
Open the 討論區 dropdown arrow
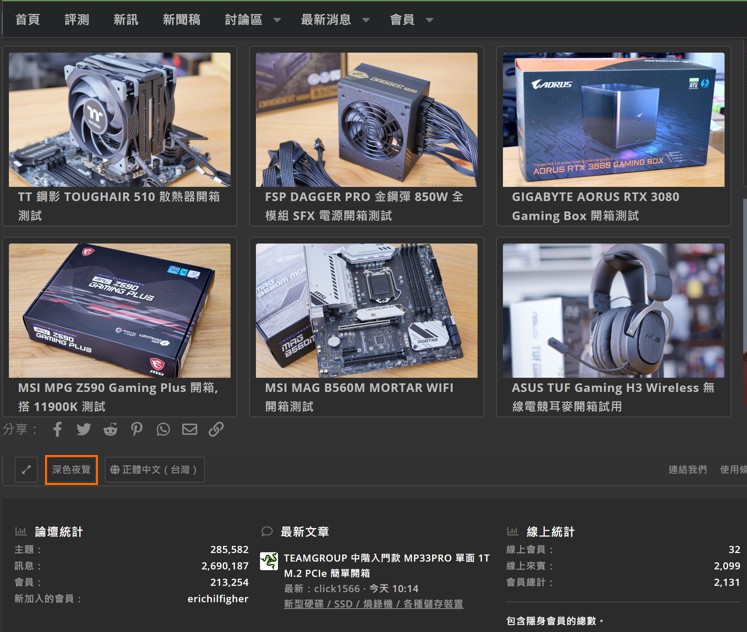tap(277, 20)
